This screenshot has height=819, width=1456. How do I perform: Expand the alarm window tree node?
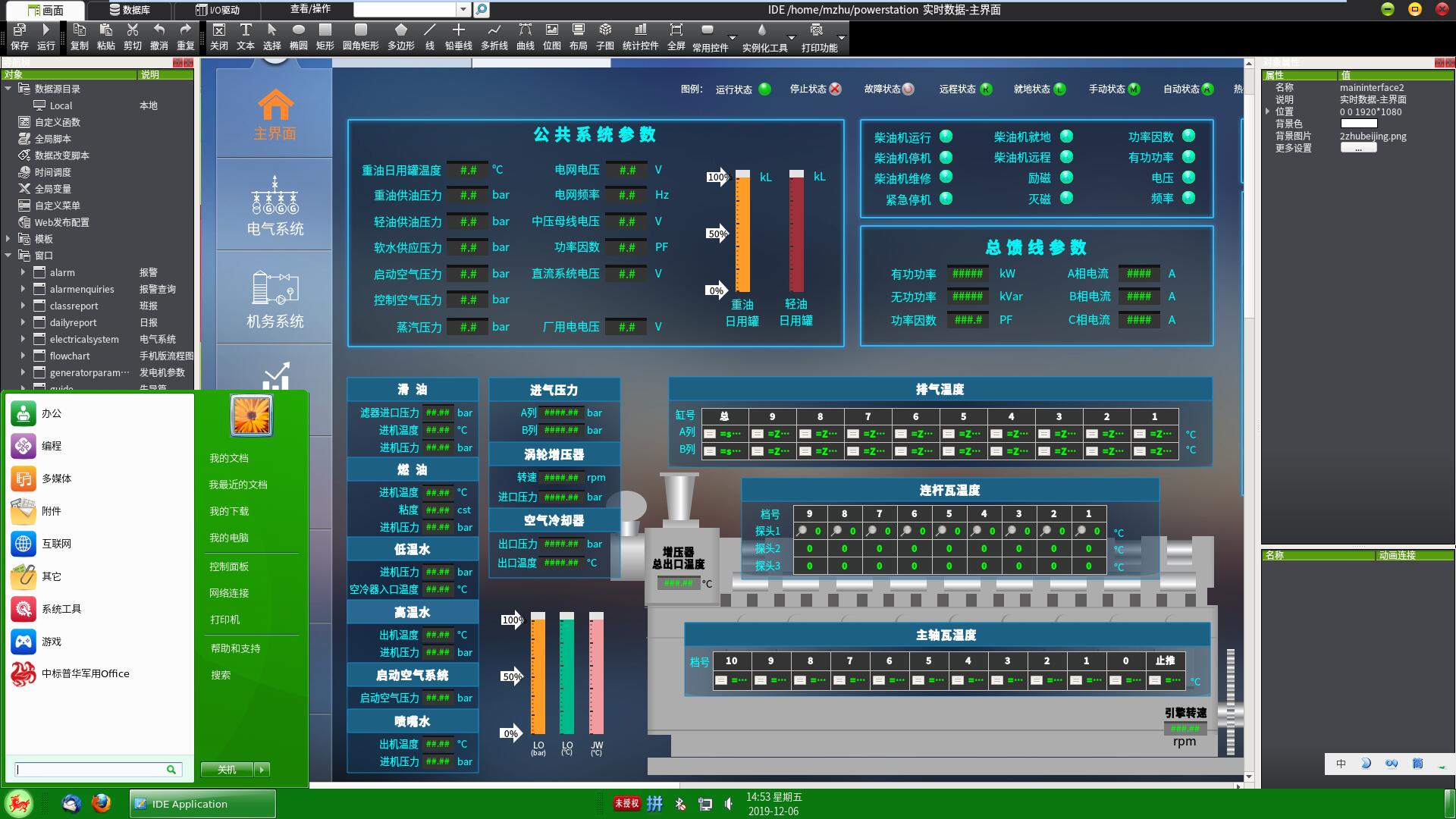tap(23, 272)
